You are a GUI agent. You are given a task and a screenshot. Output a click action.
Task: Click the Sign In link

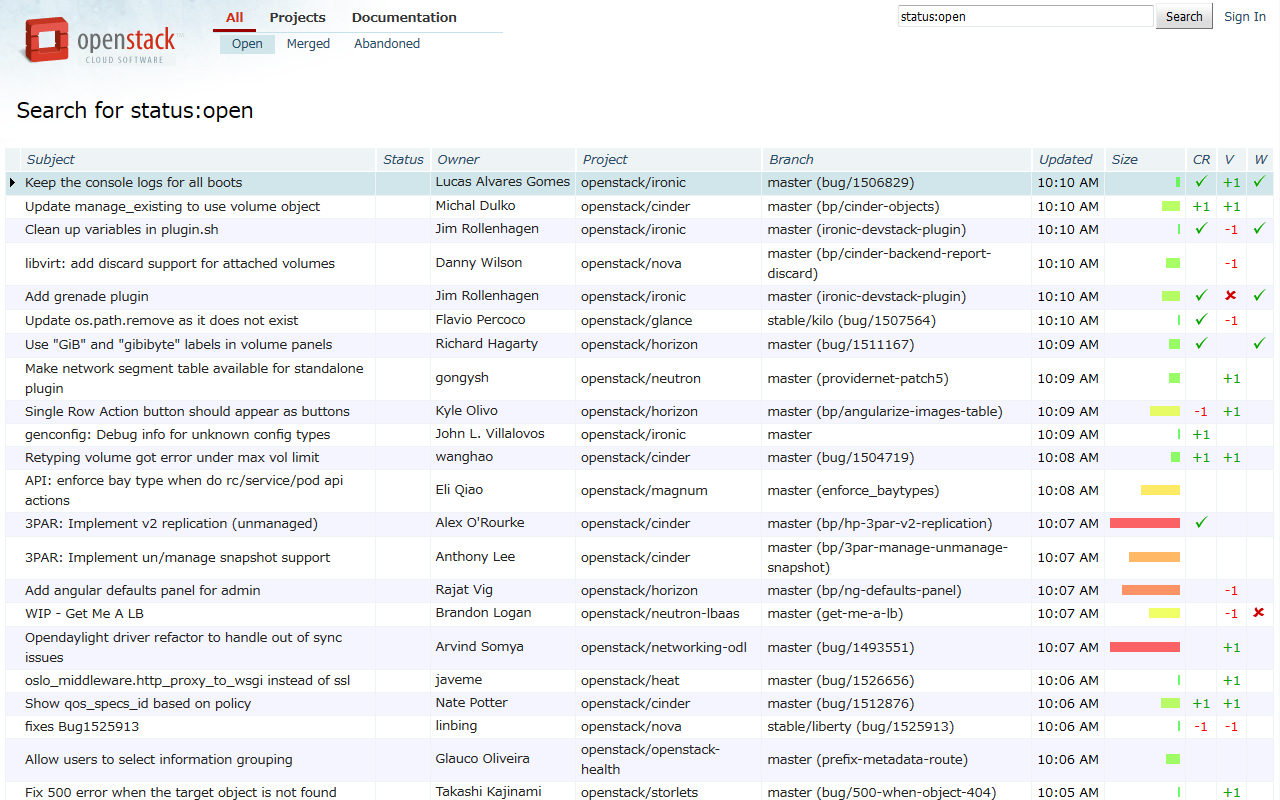pos(1244,17)
